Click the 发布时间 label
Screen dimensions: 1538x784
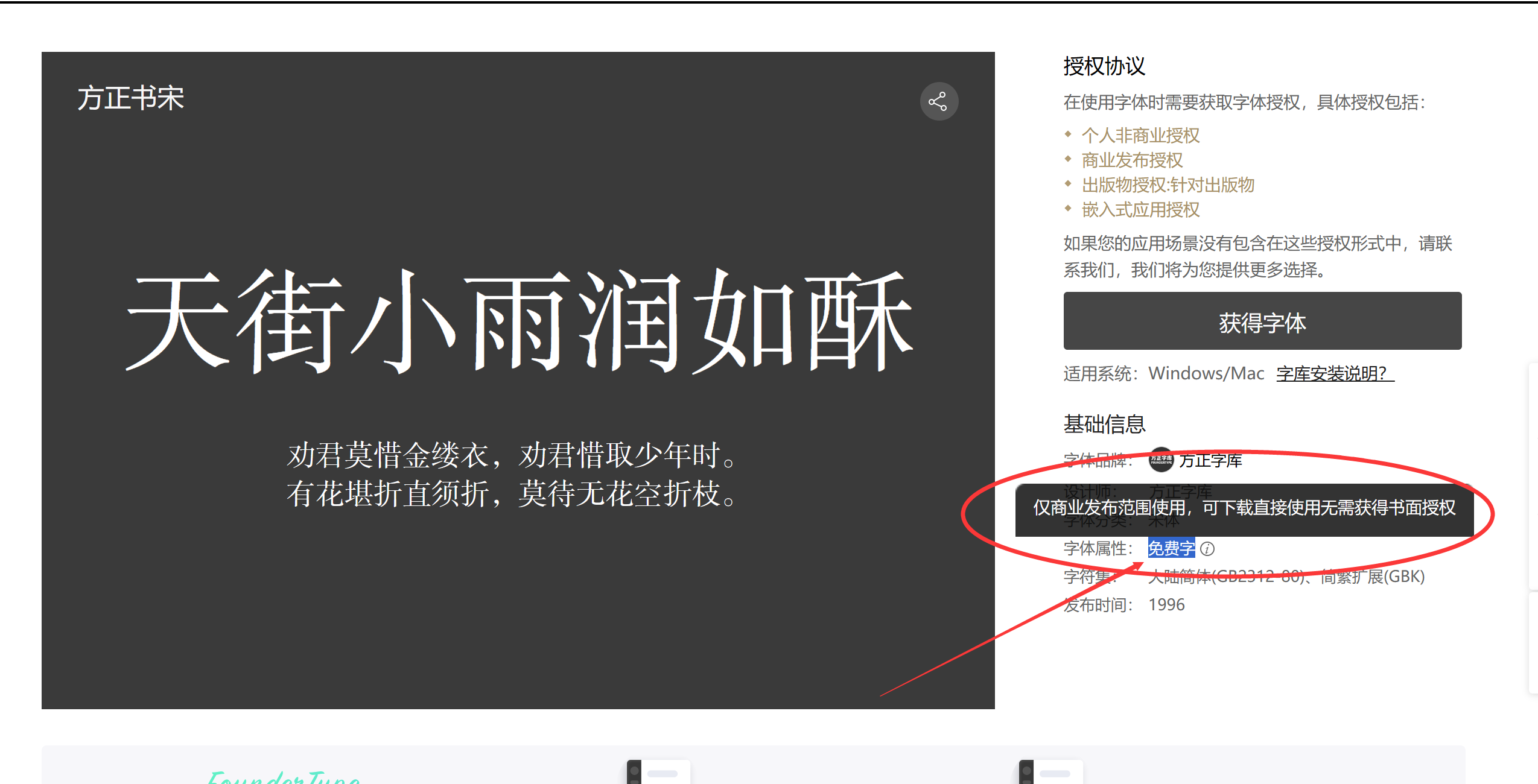coord(1098,605)
